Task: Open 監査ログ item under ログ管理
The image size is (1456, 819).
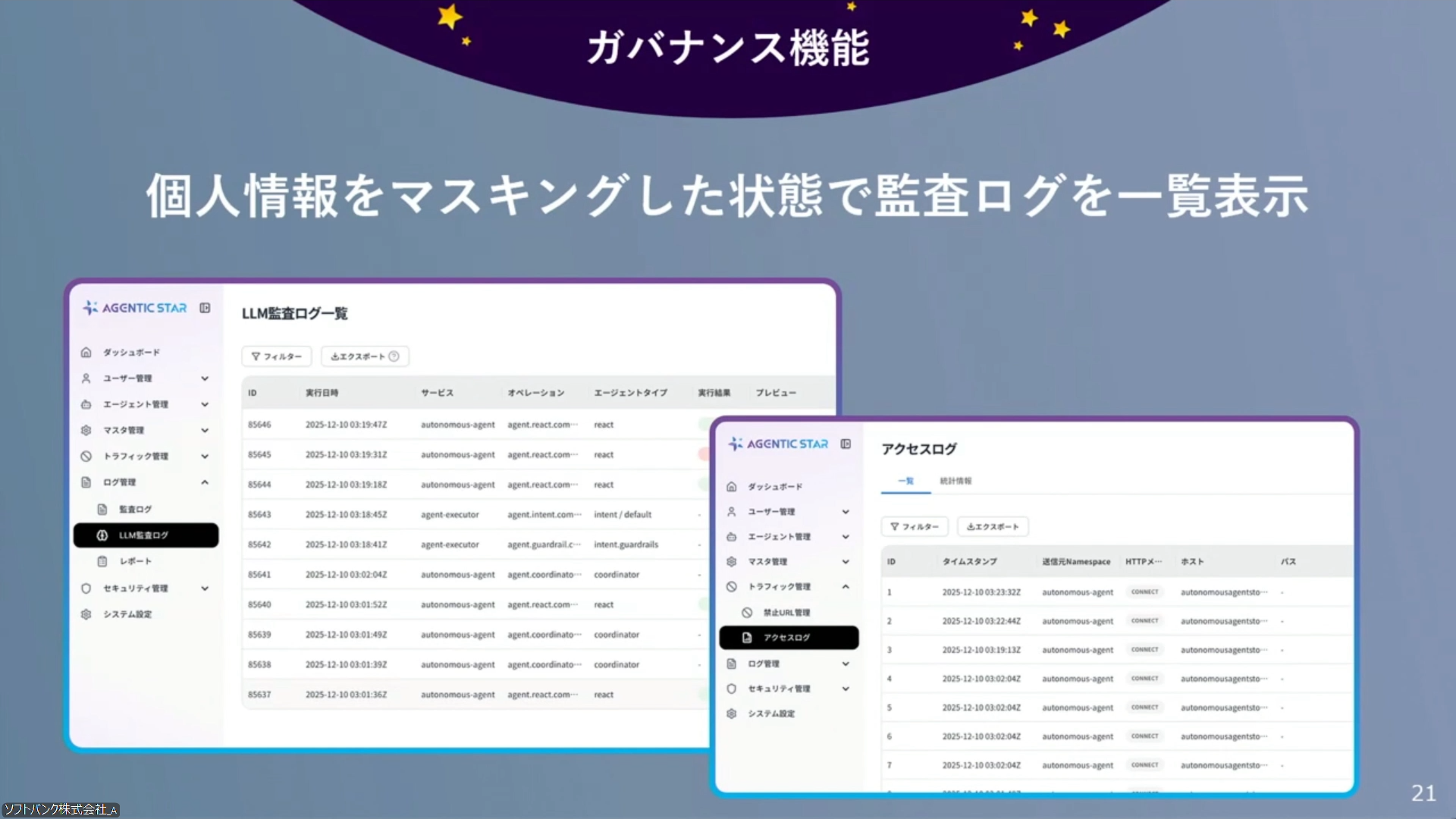Action: point(135,510)
